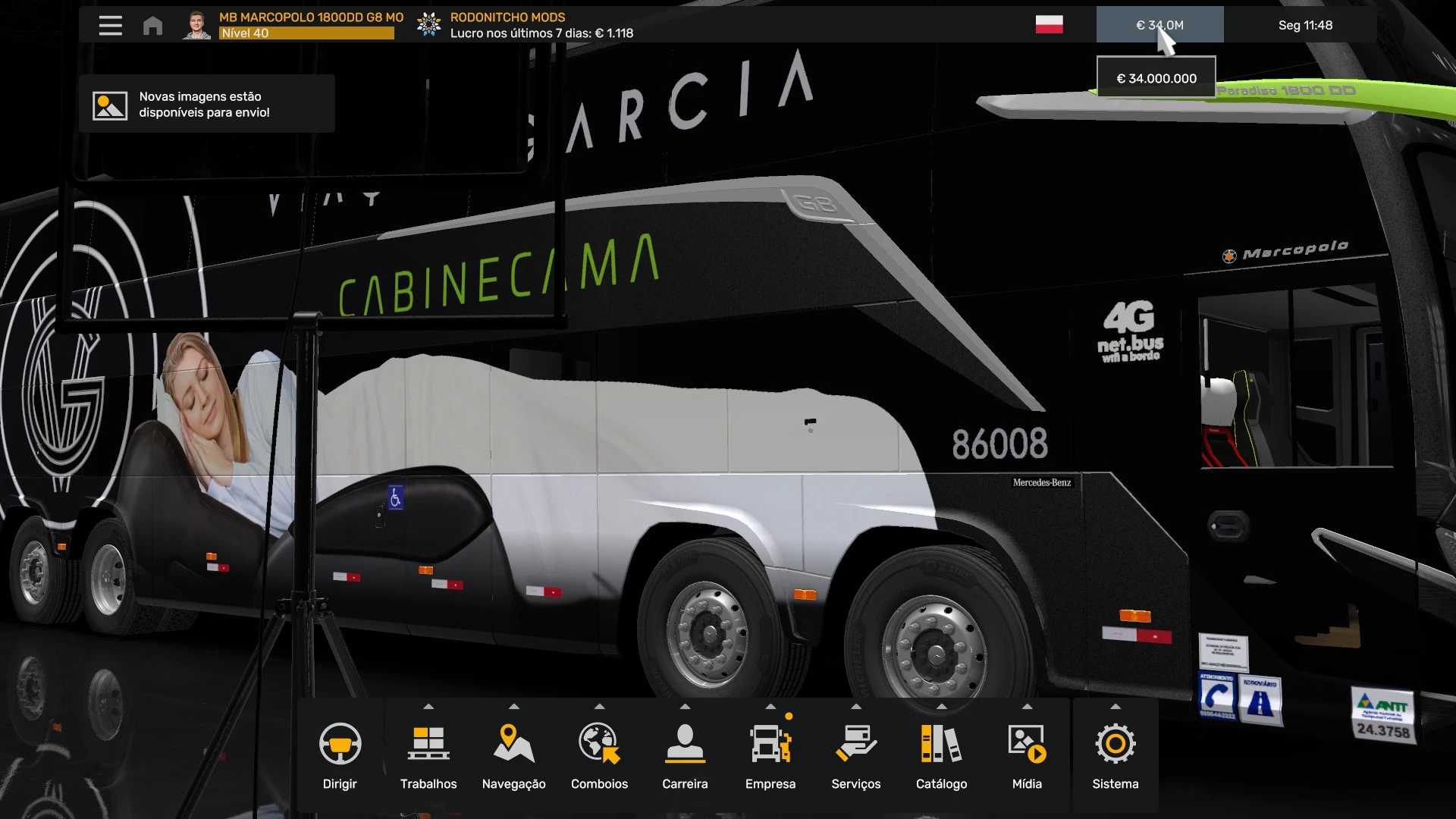
Task: Open the Serviços icon
Action: [855, 743]
